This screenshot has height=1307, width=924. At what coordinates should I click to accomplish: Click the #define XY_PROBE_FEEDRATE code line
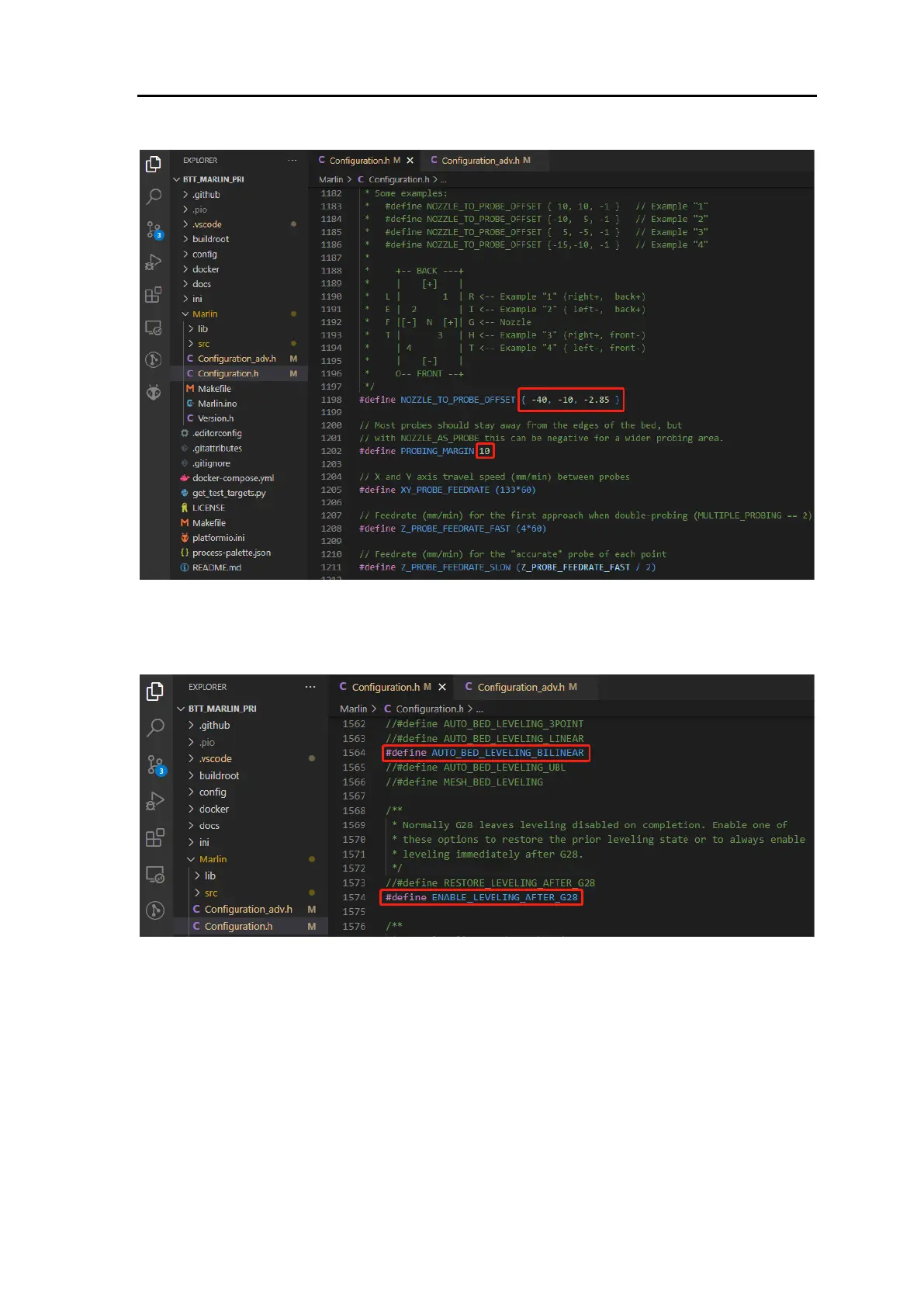[447, 490]
